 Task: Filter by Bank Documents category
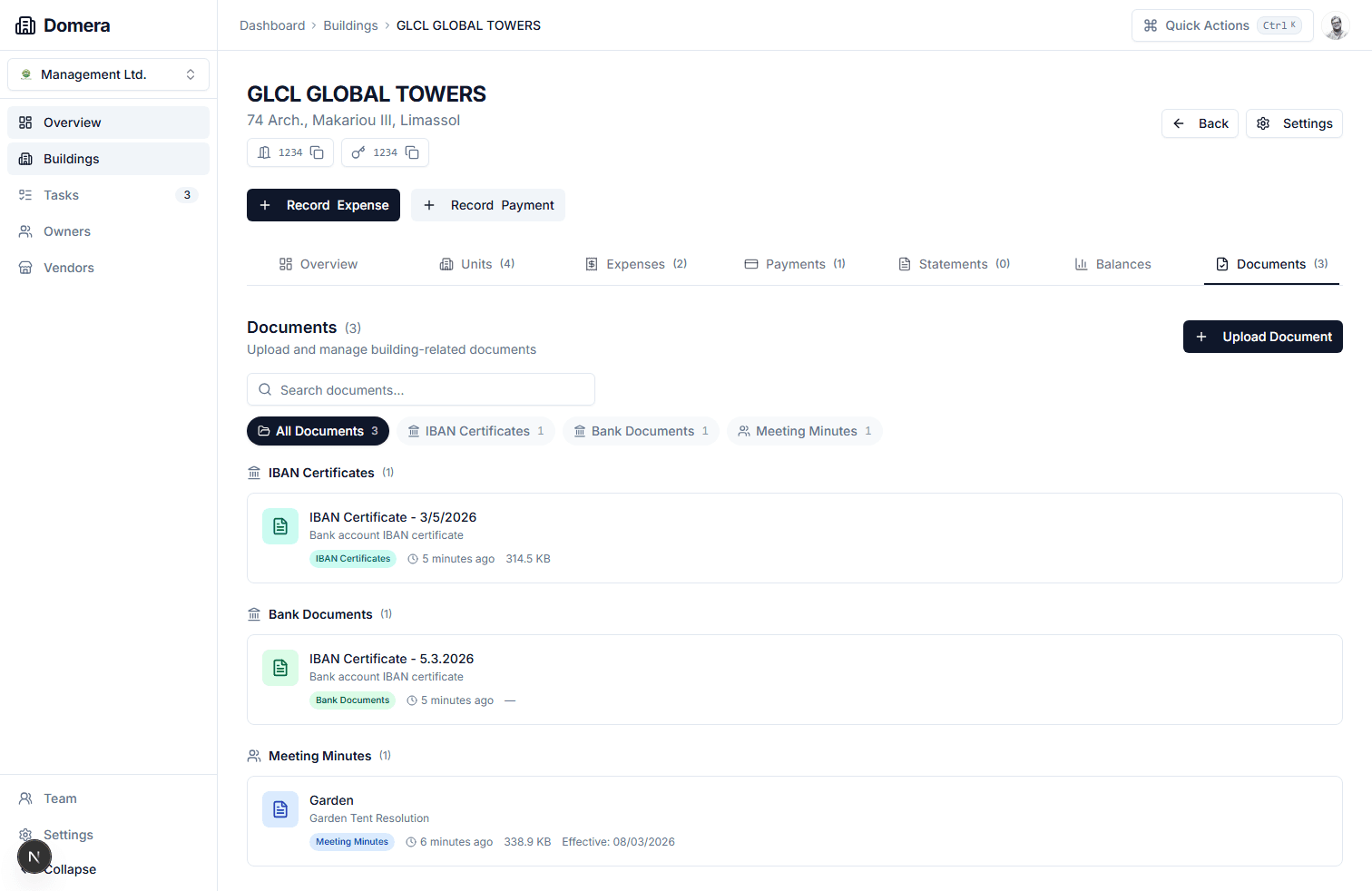pos(641,431)
